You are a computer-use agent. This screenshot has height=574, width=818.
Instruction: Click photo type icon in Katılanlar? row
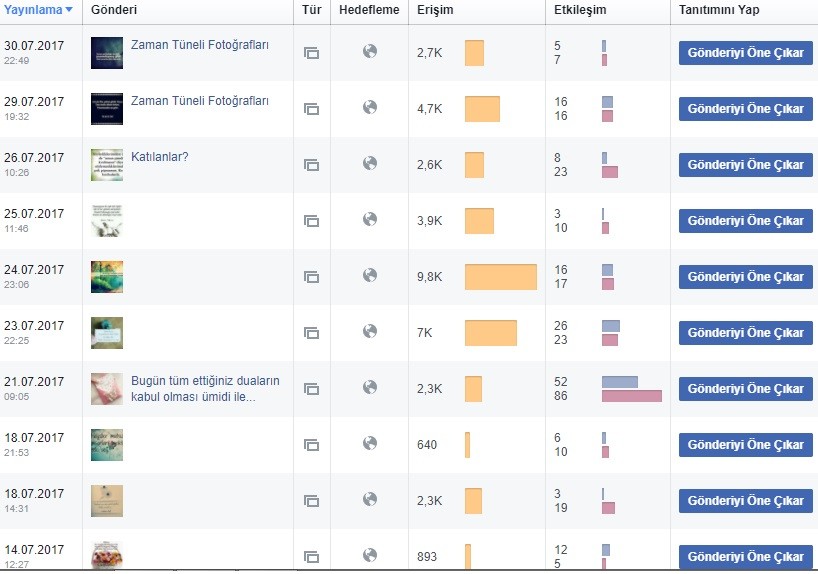coord(311,165)
